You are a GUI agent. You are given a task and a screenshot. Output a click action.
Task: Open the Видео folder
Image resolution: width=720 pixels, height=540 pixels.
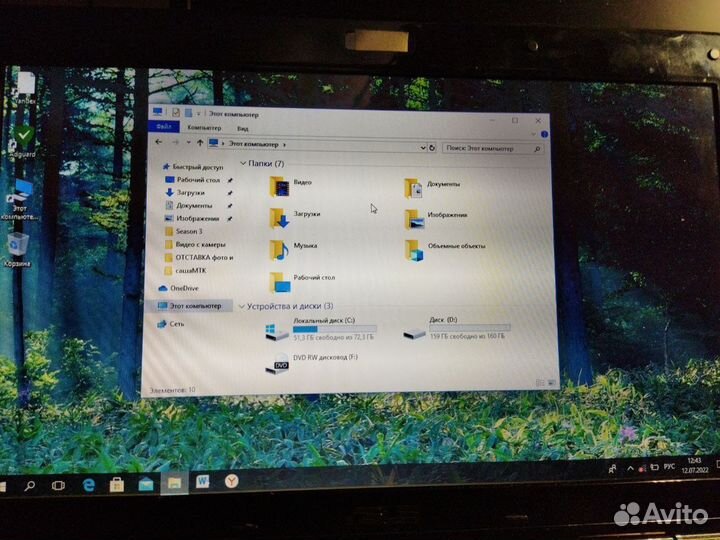290,185
